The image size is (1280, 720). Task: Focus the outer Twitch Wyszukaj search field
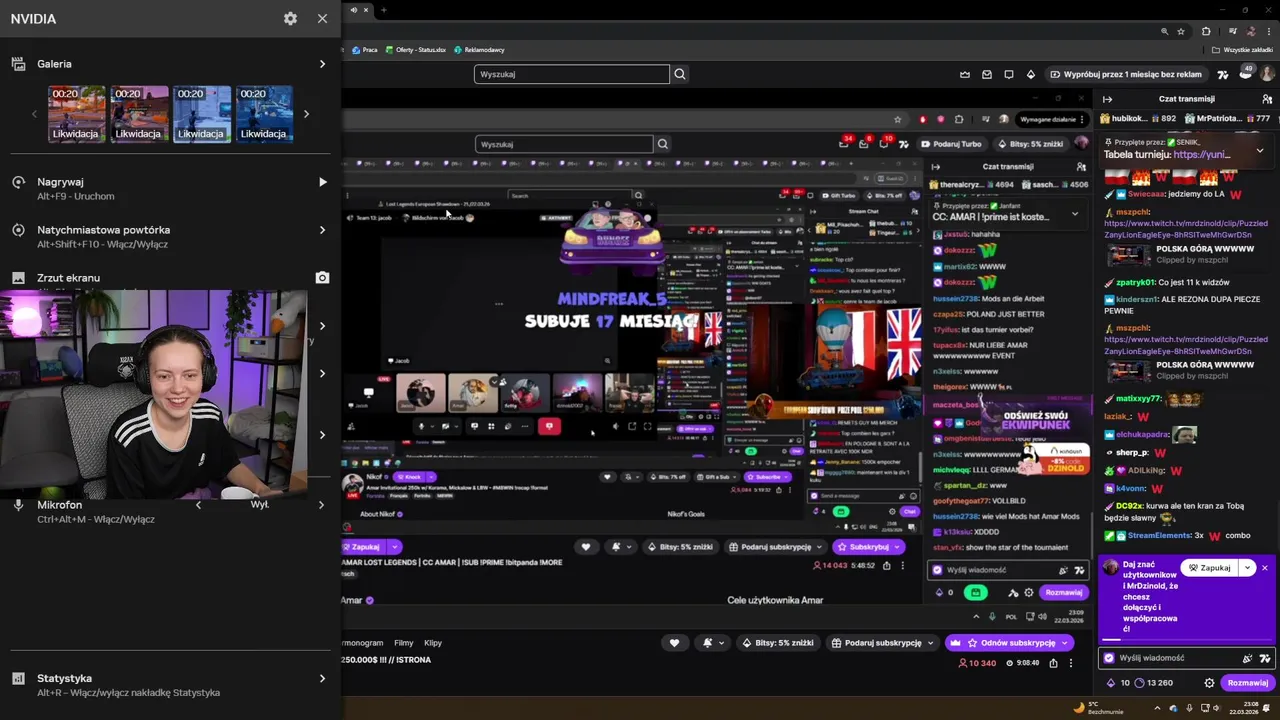pyautogui.click(x=571, y=74)
